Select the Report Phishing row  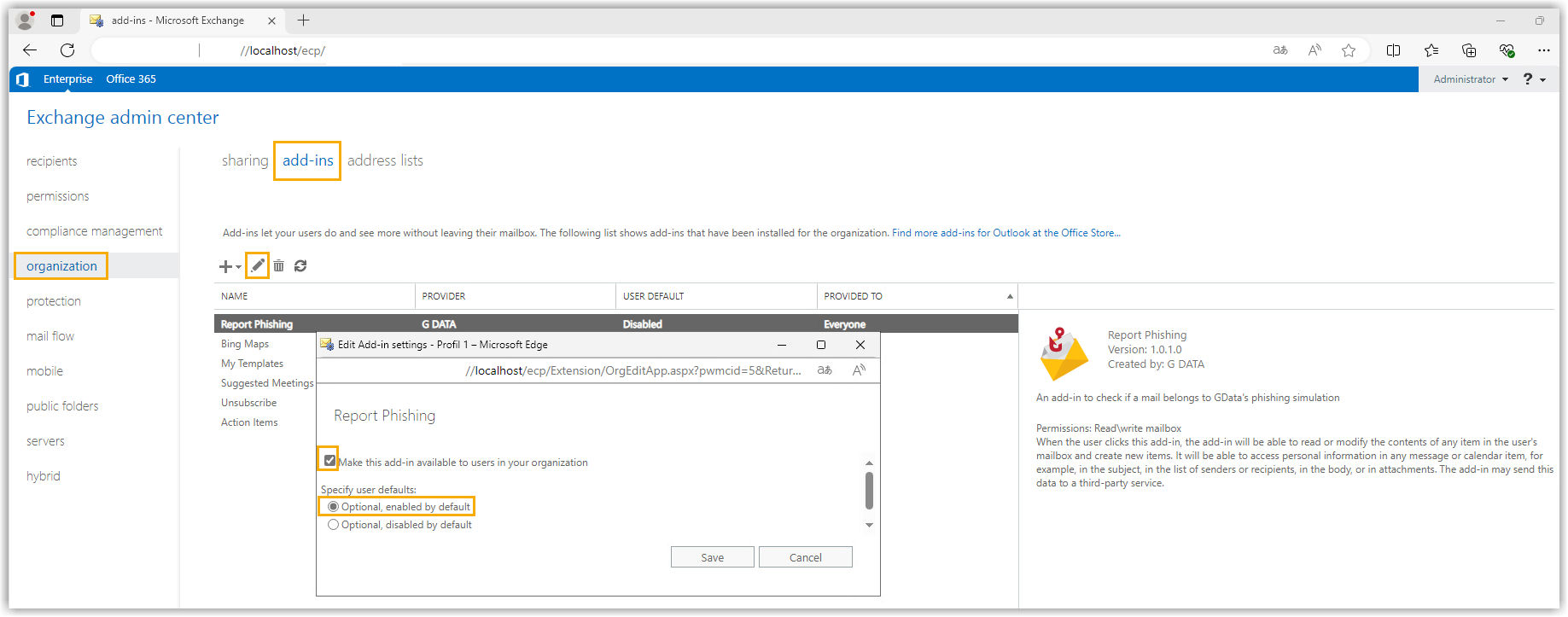click(x=615, y=323)
